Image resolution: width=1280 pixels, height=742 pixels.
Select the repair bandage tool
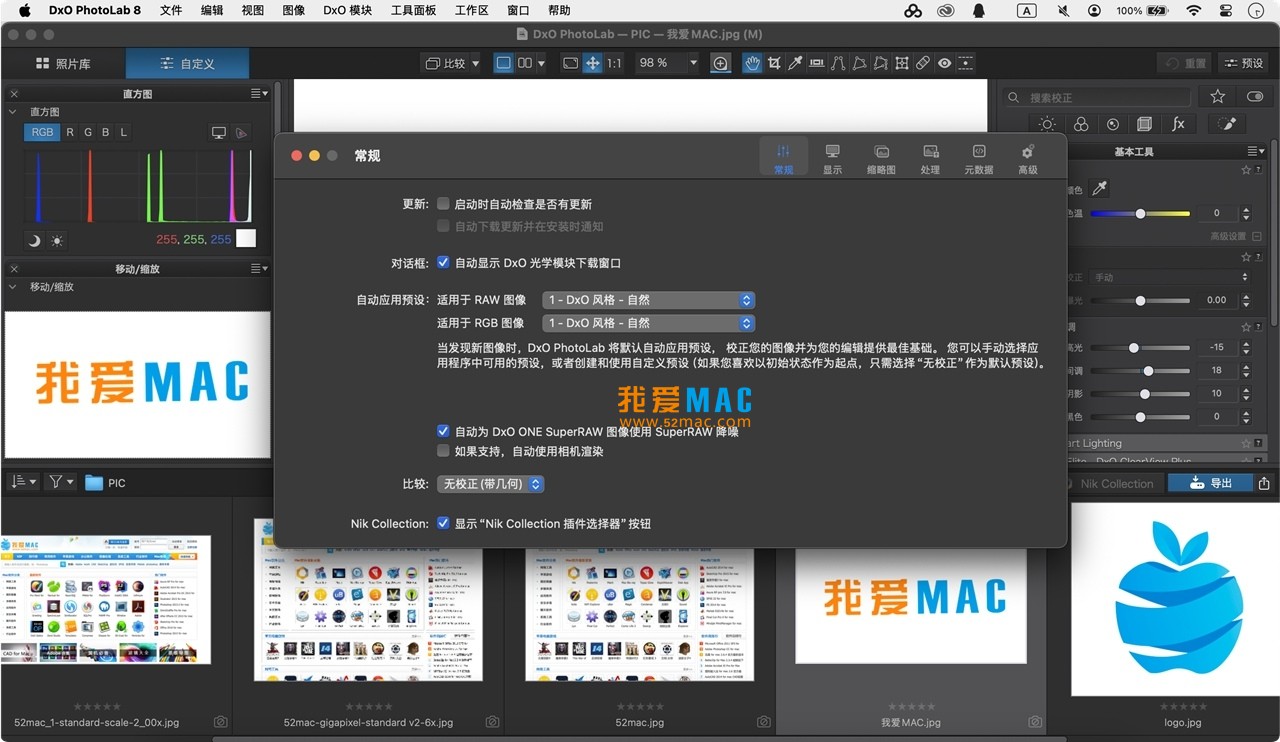coord(923,63)
